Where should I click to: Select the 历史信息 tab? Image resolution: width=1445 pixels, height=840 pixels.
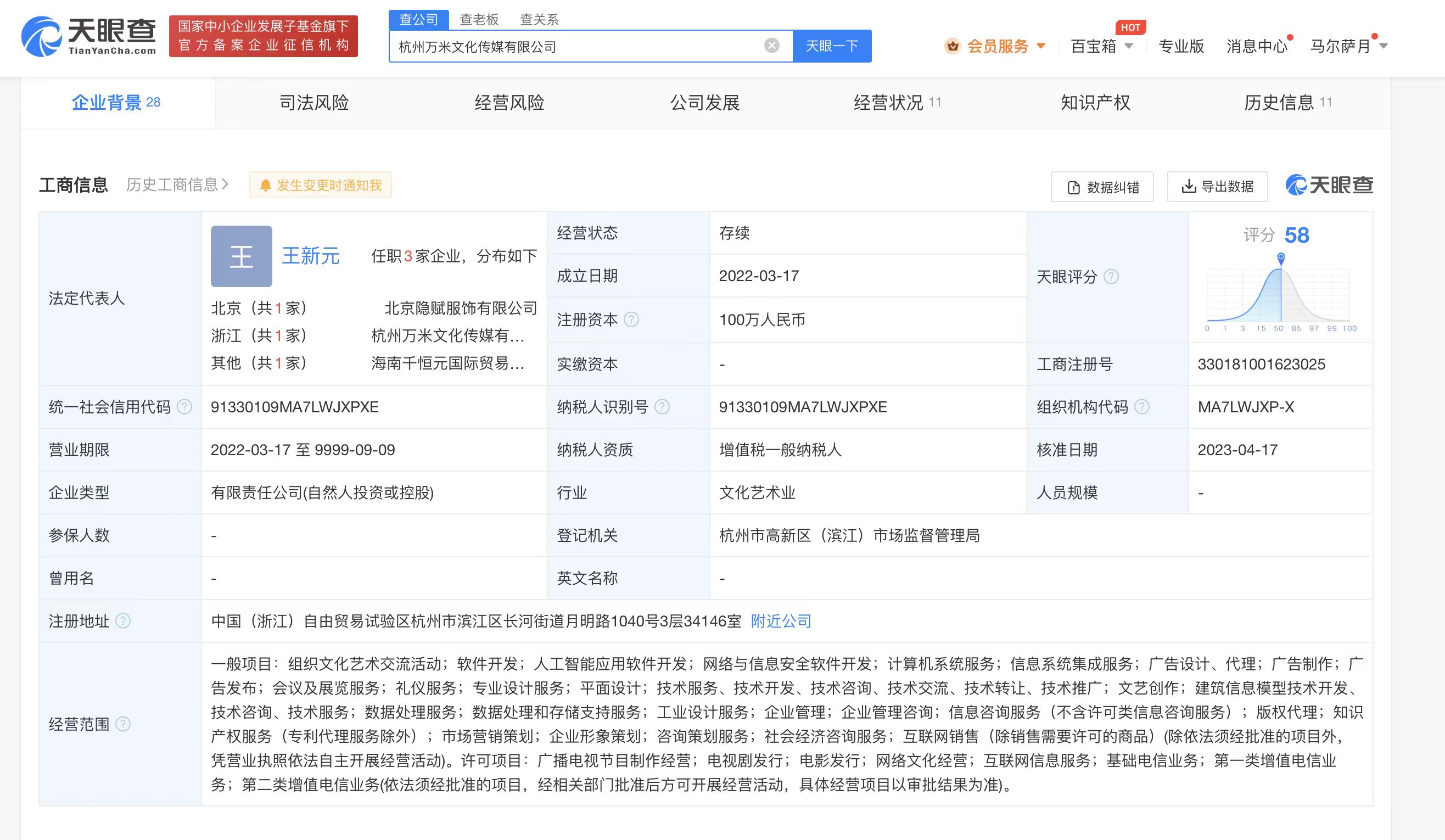click(1288, 103)
